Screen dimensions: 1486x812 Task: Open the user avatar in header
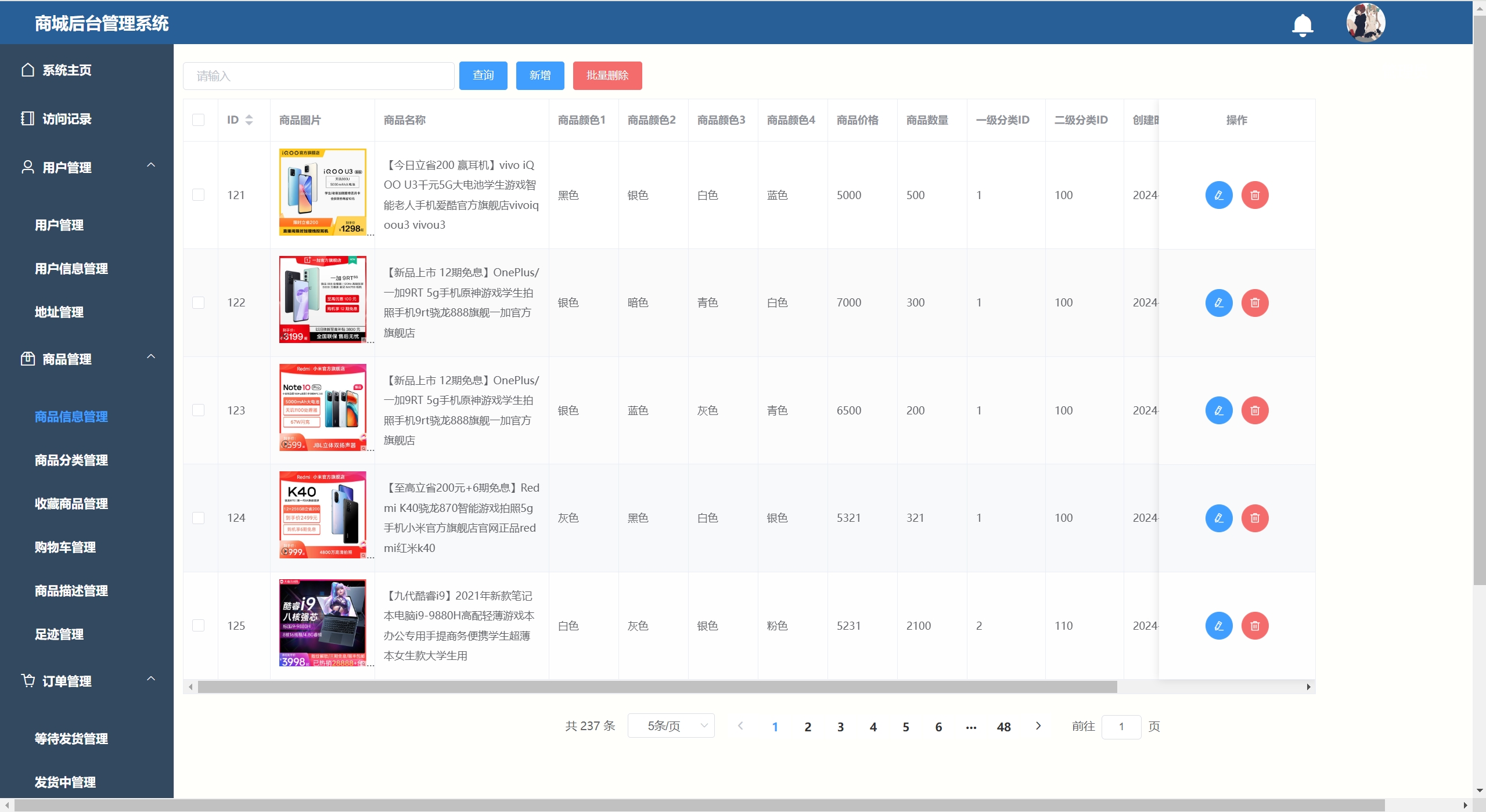1366,23
